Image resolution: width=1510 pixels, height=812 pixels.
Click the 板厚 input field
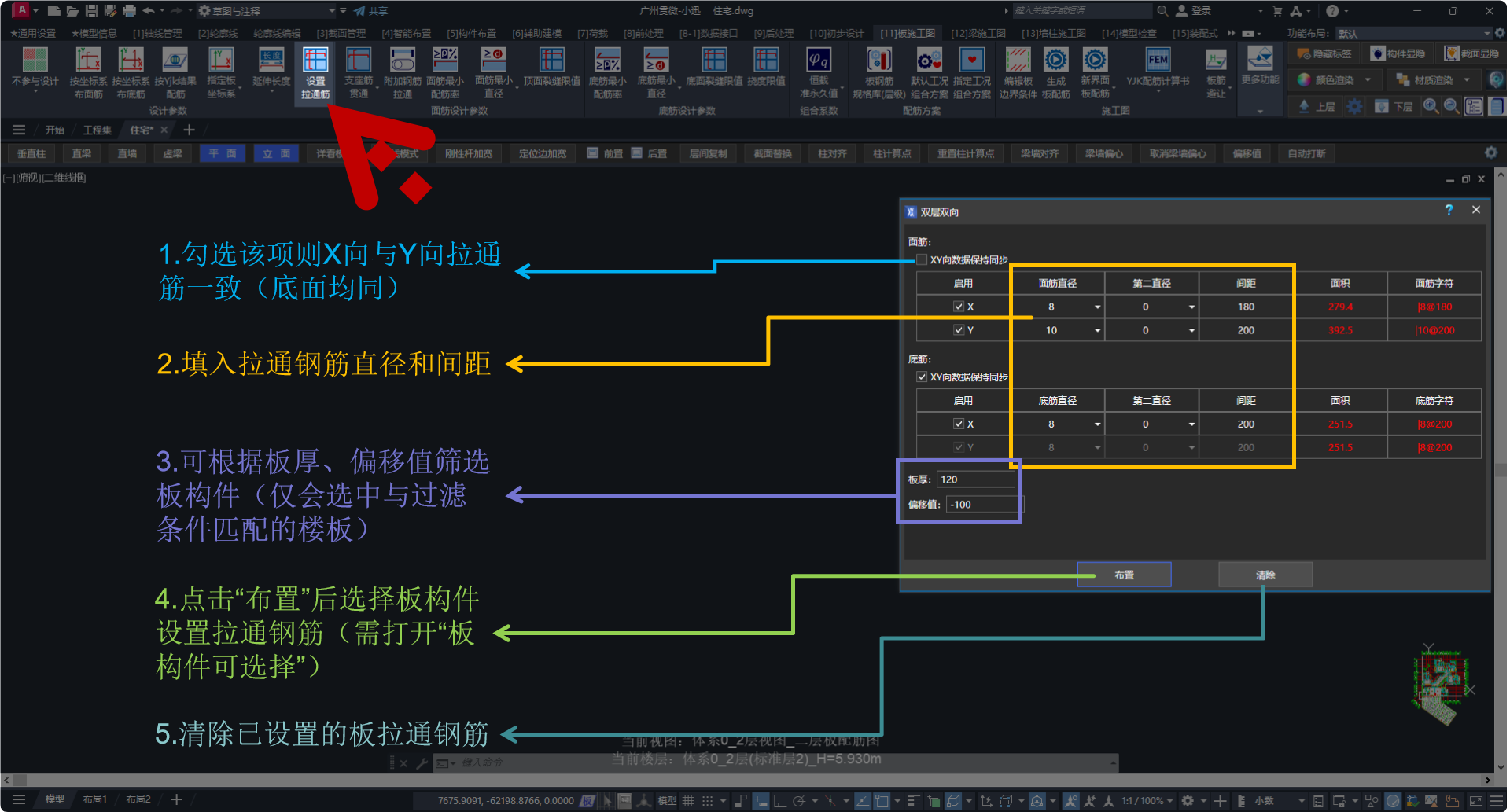[x=975, y=479]
